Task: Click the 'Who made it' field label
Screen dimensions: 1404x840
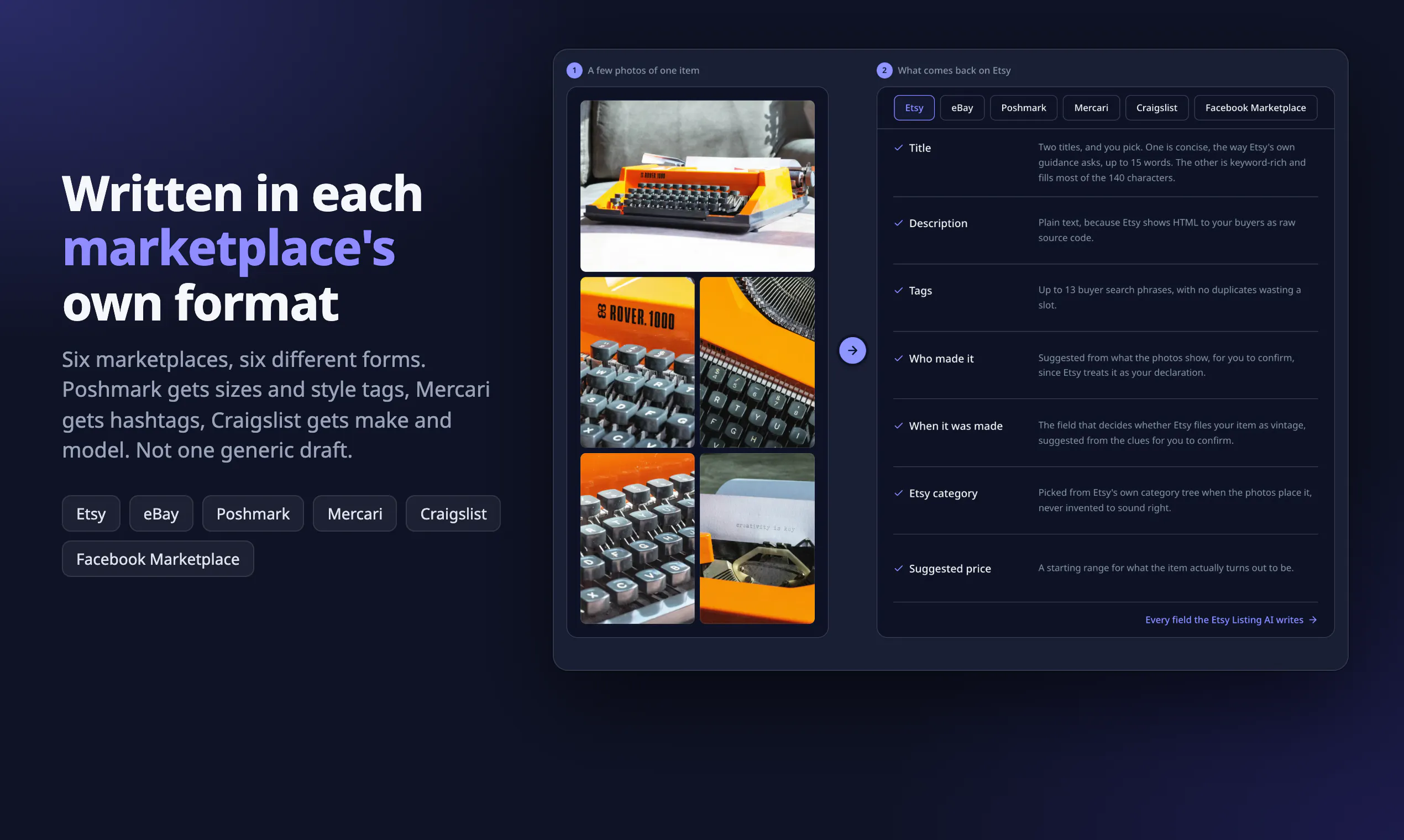Action: pos(941,358)
